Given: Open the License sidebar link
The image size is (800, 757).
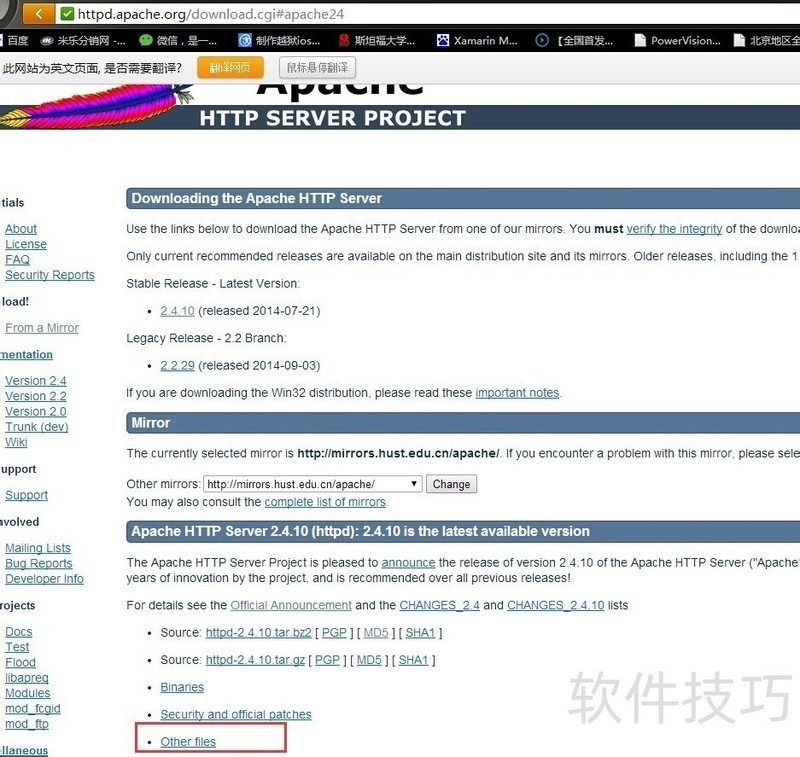Looking at the screenshot, I should pos(26,244).
